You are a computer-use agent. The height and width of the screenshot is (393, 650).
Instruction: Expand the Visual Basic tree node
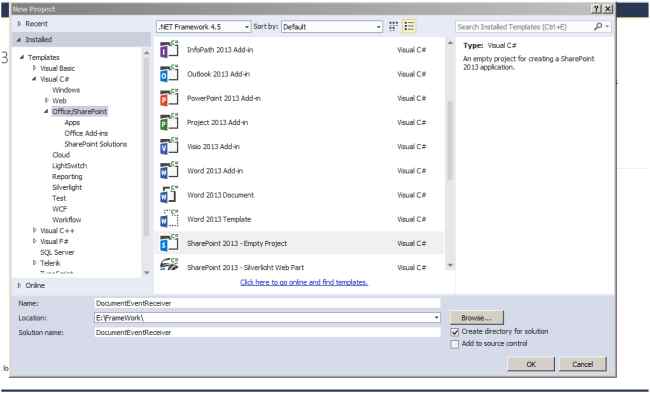[35, 68]
